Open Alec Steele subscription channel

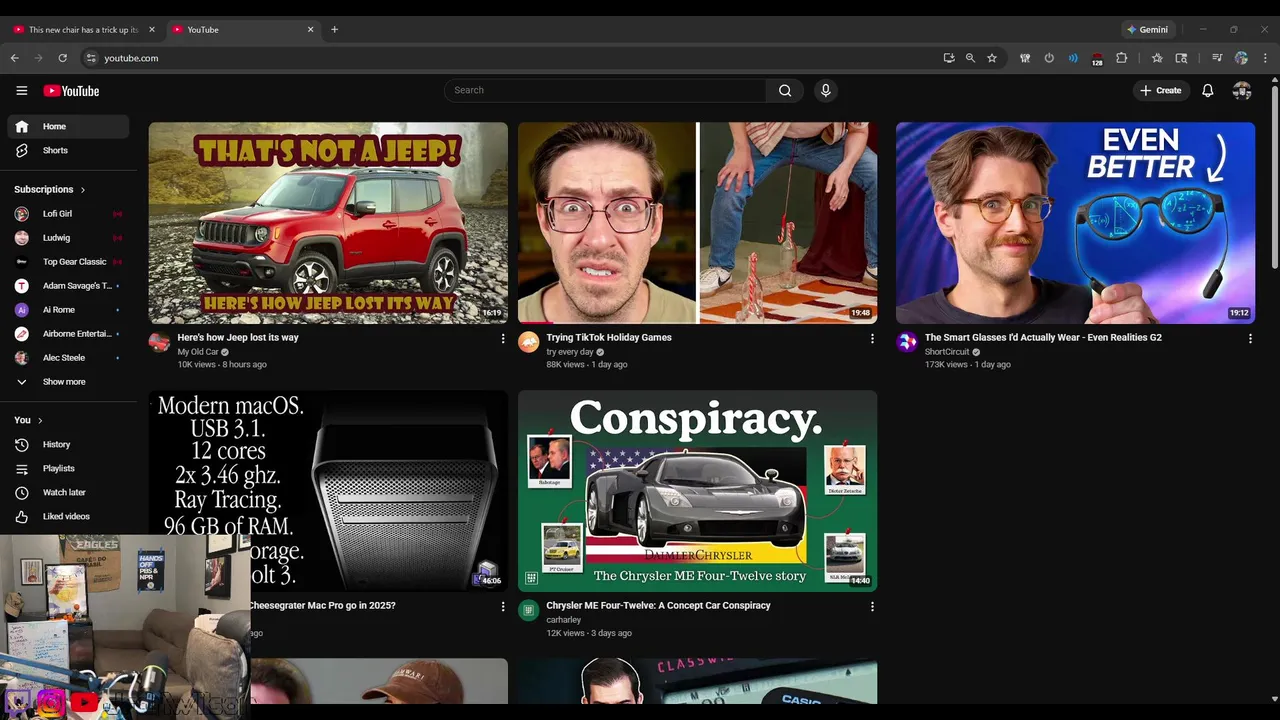(x=68, y=358)
